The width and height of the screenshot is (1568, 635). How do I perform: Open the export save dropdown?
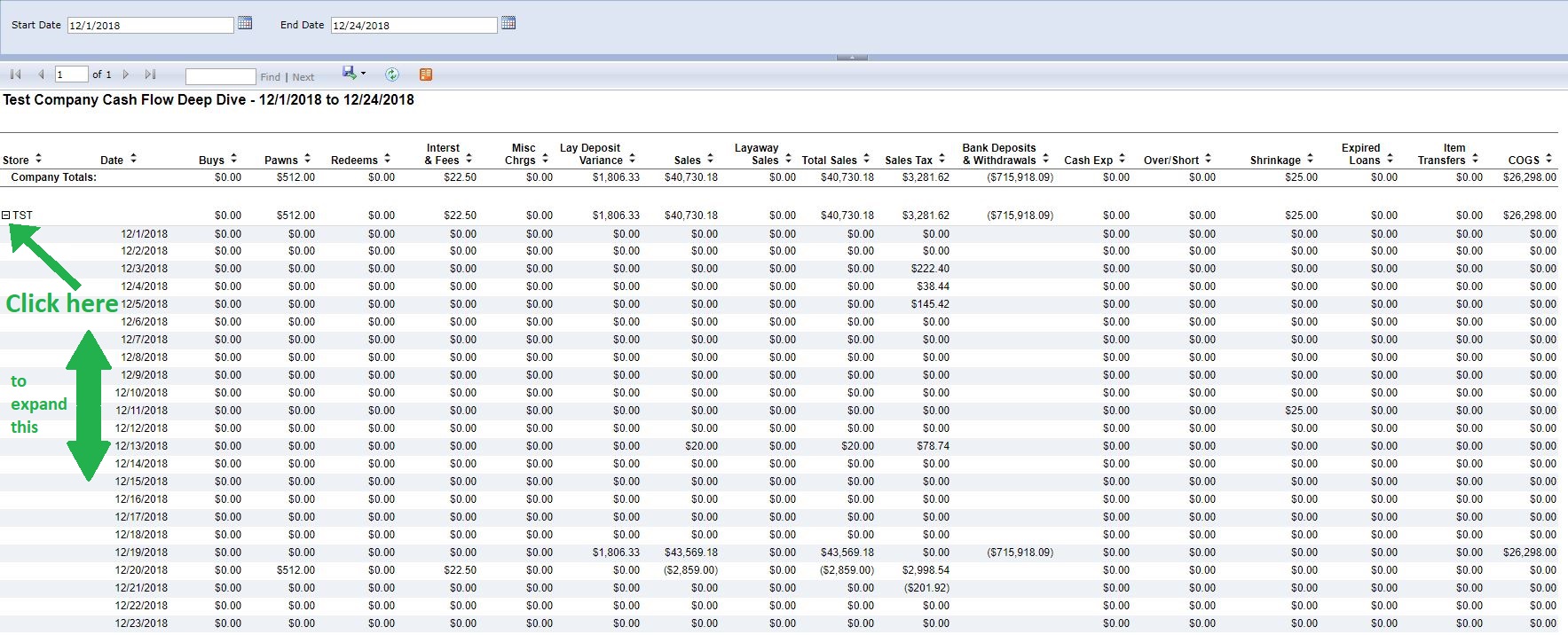354,74
